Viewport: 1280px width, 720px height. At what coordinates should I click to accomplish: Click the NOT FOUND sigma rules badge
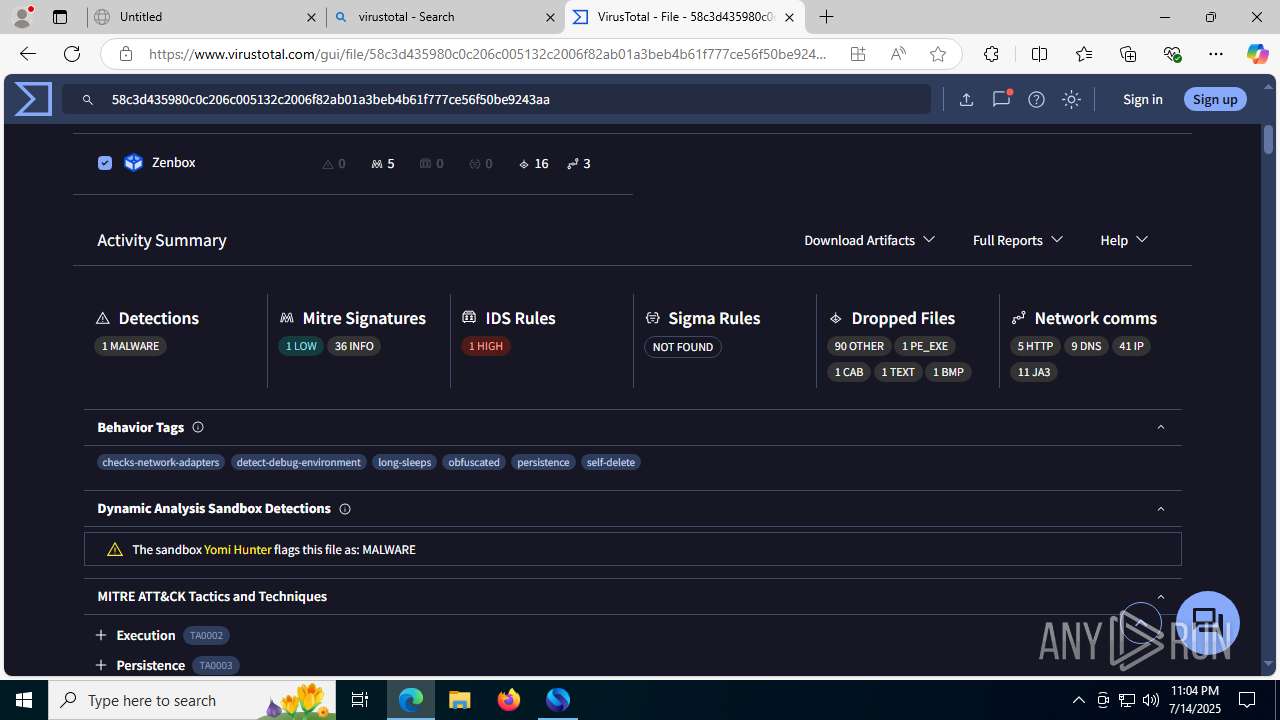point(683,347)
